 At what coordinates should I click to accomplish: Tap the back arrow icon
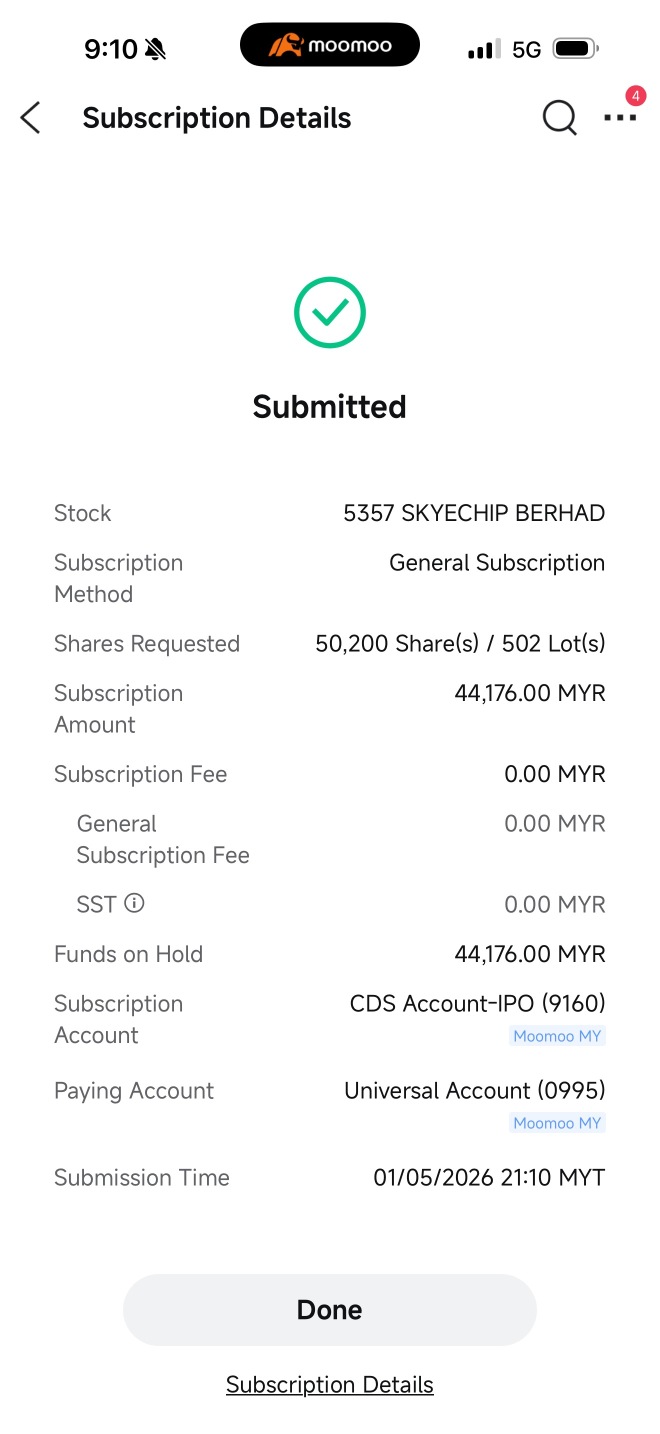30,118
